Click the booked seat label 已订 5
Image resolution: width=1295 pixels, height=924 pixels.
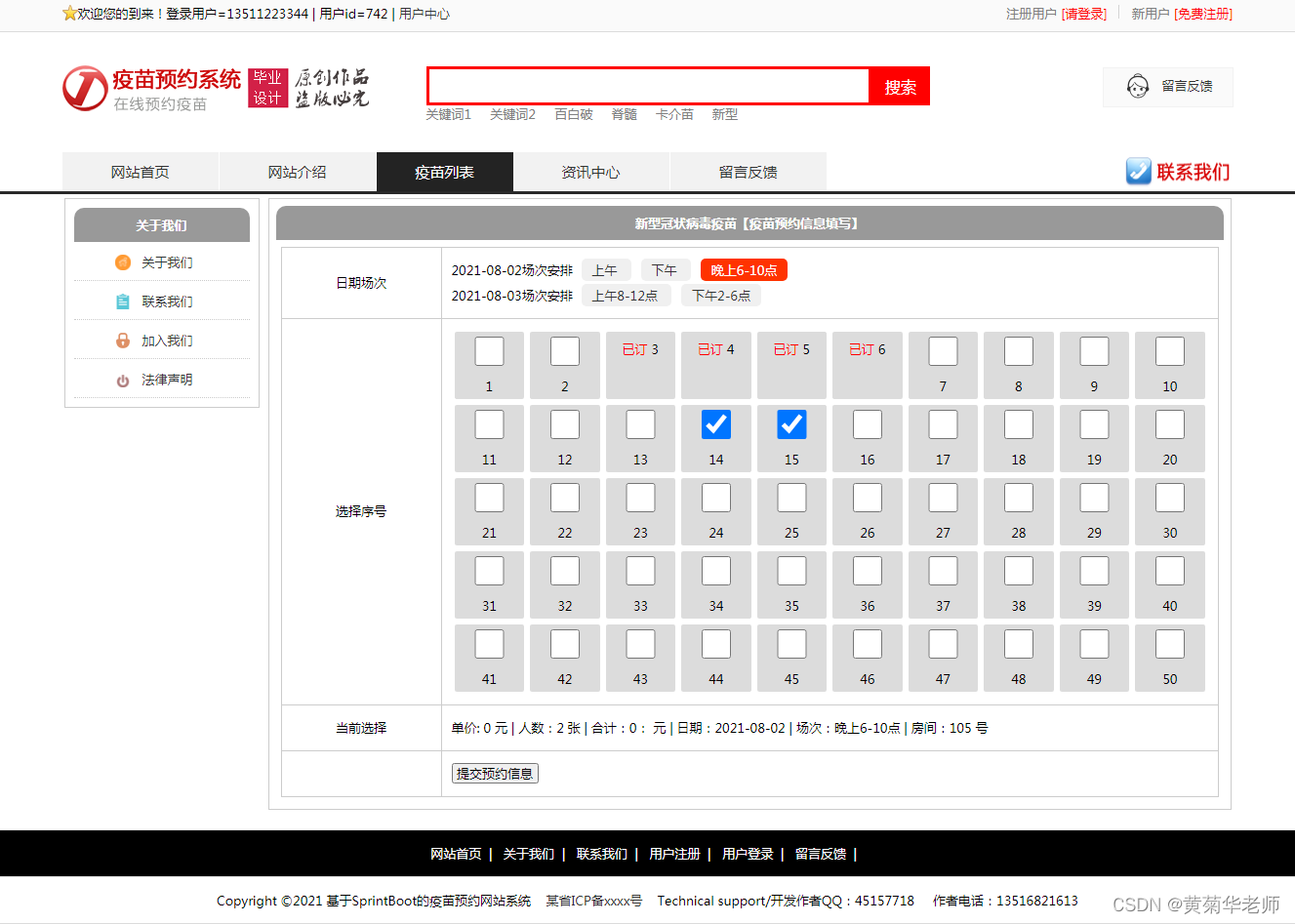tap(791, 349)
